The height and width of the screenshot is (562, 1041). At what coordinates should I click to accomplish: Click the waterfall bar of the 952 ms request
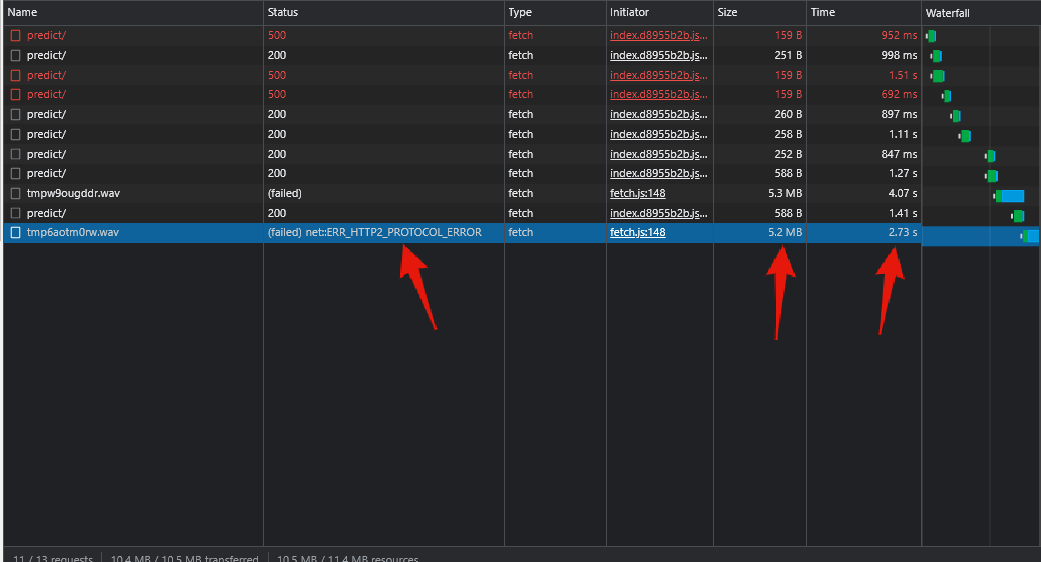tap(931, 36)
